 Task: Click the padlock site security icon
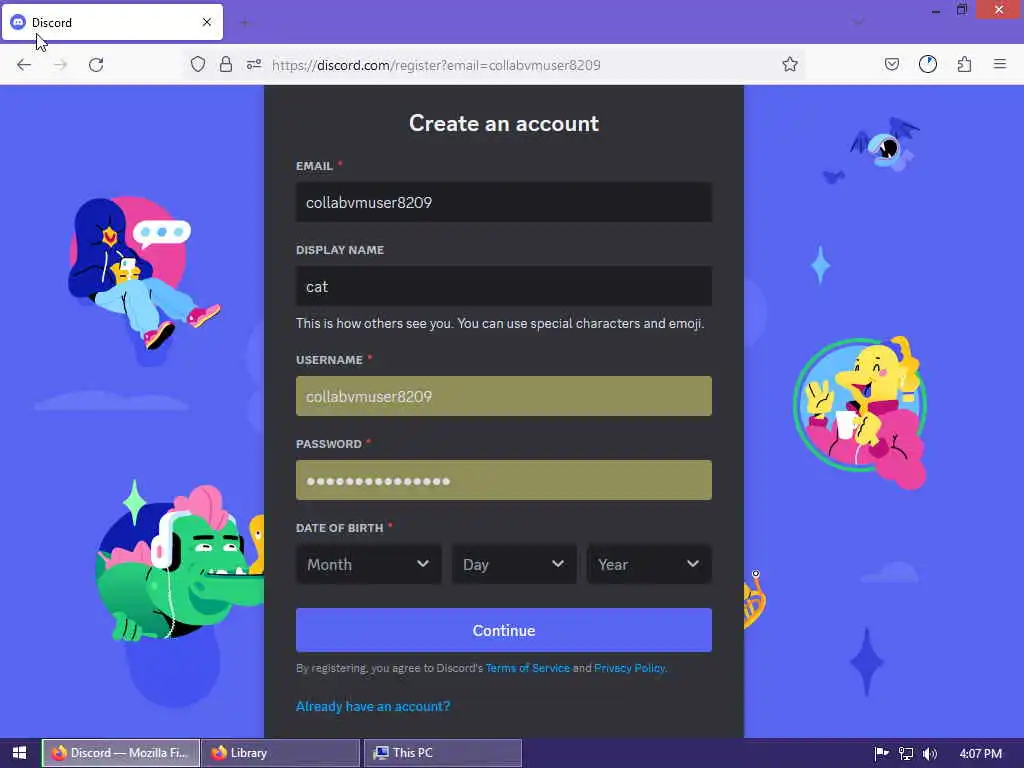tap(226, 64)
